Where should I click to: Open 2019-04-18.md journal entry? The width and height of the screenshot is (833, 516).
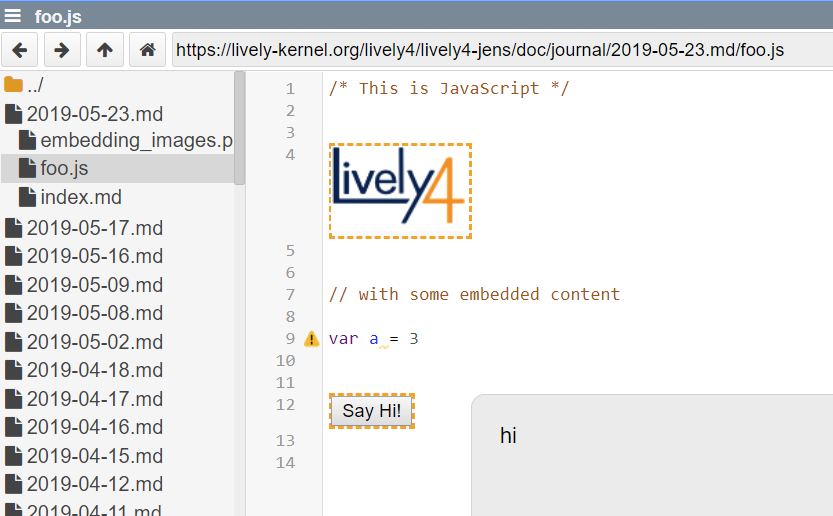94,370
